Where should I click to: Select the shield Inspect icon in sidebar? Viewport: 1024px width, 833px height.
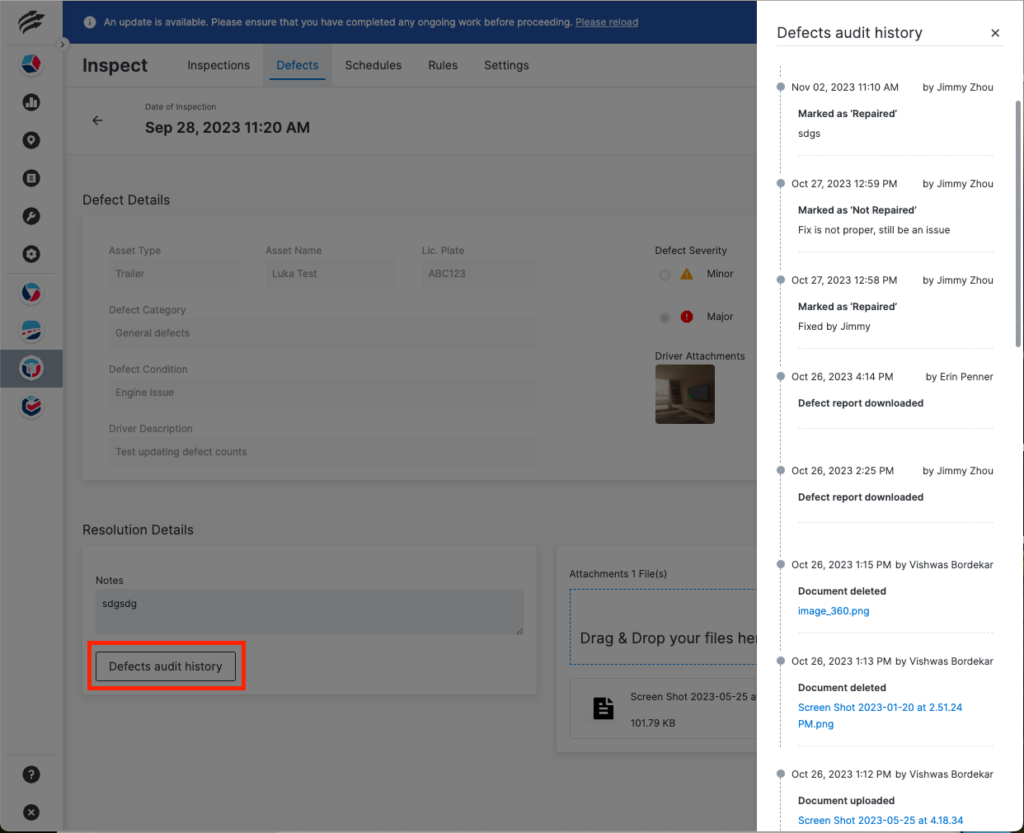(x=30, y=368)
